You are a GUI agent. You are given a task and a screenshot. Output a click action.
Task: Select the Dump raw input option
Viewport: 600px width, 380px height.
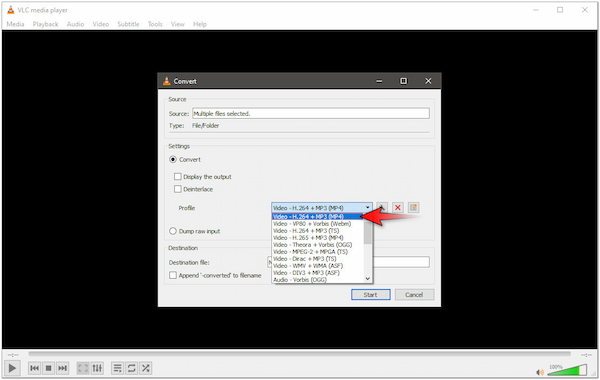pos(173,231)
